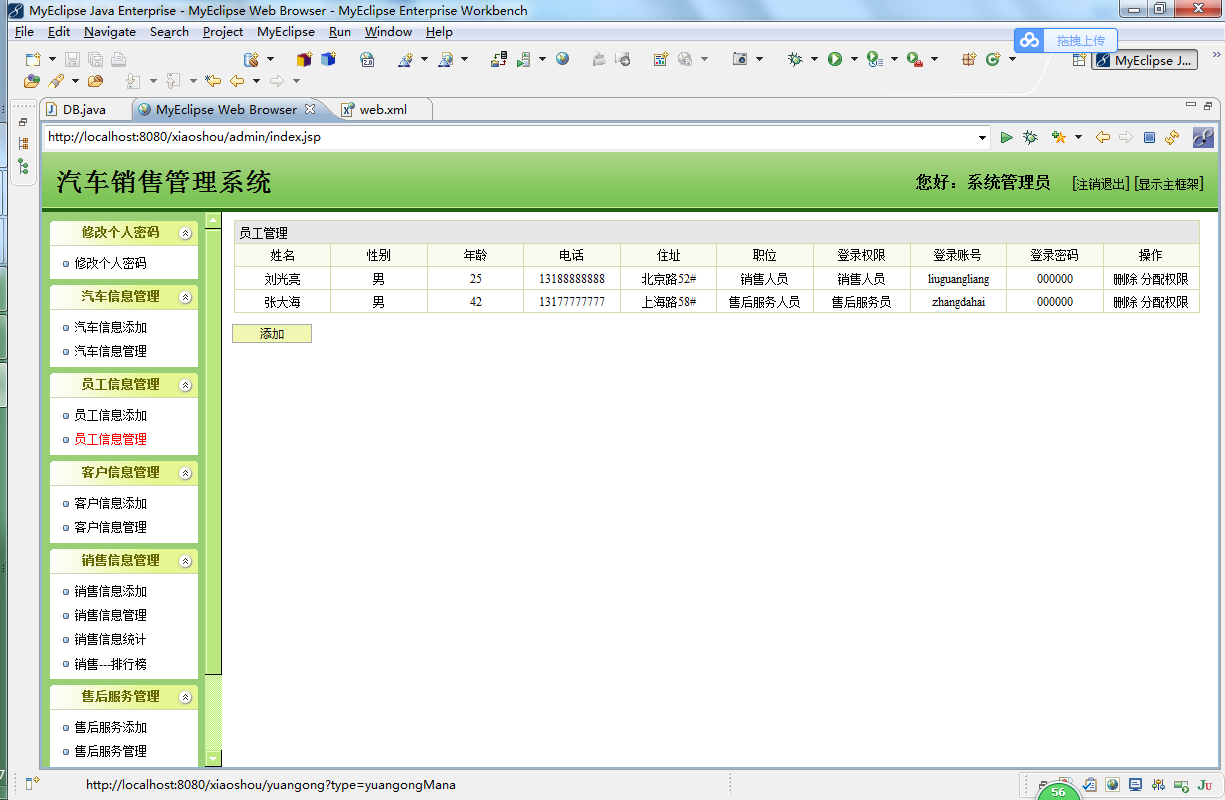
Task: Collapse the 售后服务管理 sidebar section
Action: [185, 697]
